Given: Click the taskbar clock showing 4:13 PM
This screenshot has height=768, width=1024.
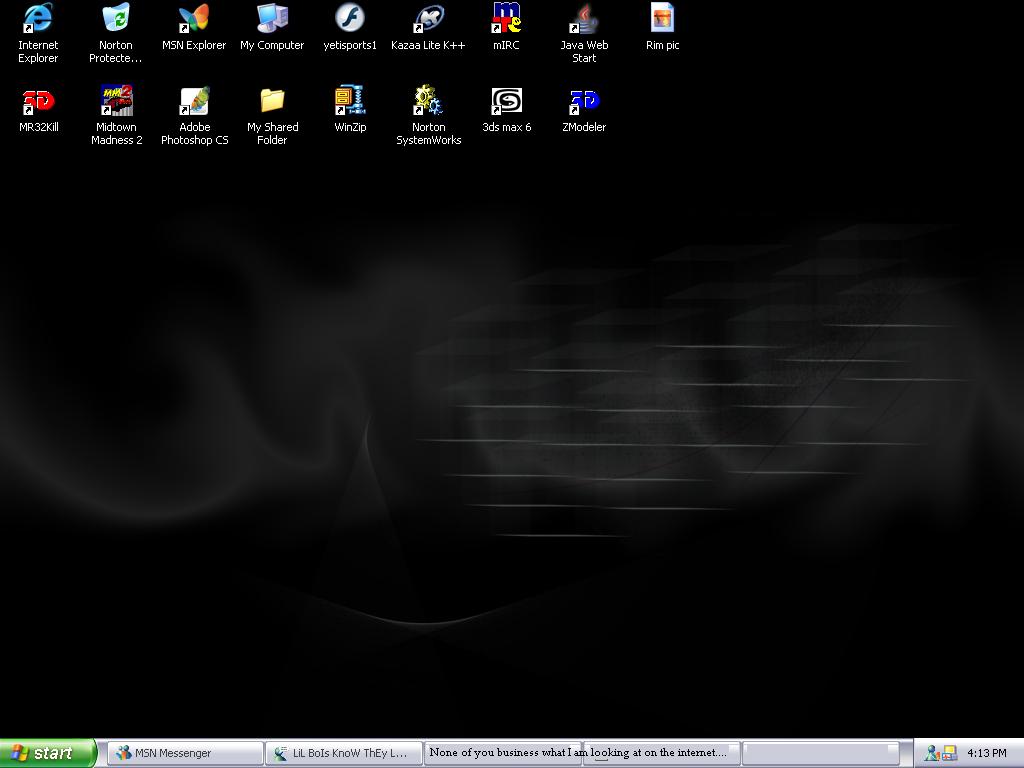Looking at the screenshot, I should tap(986, 753).
